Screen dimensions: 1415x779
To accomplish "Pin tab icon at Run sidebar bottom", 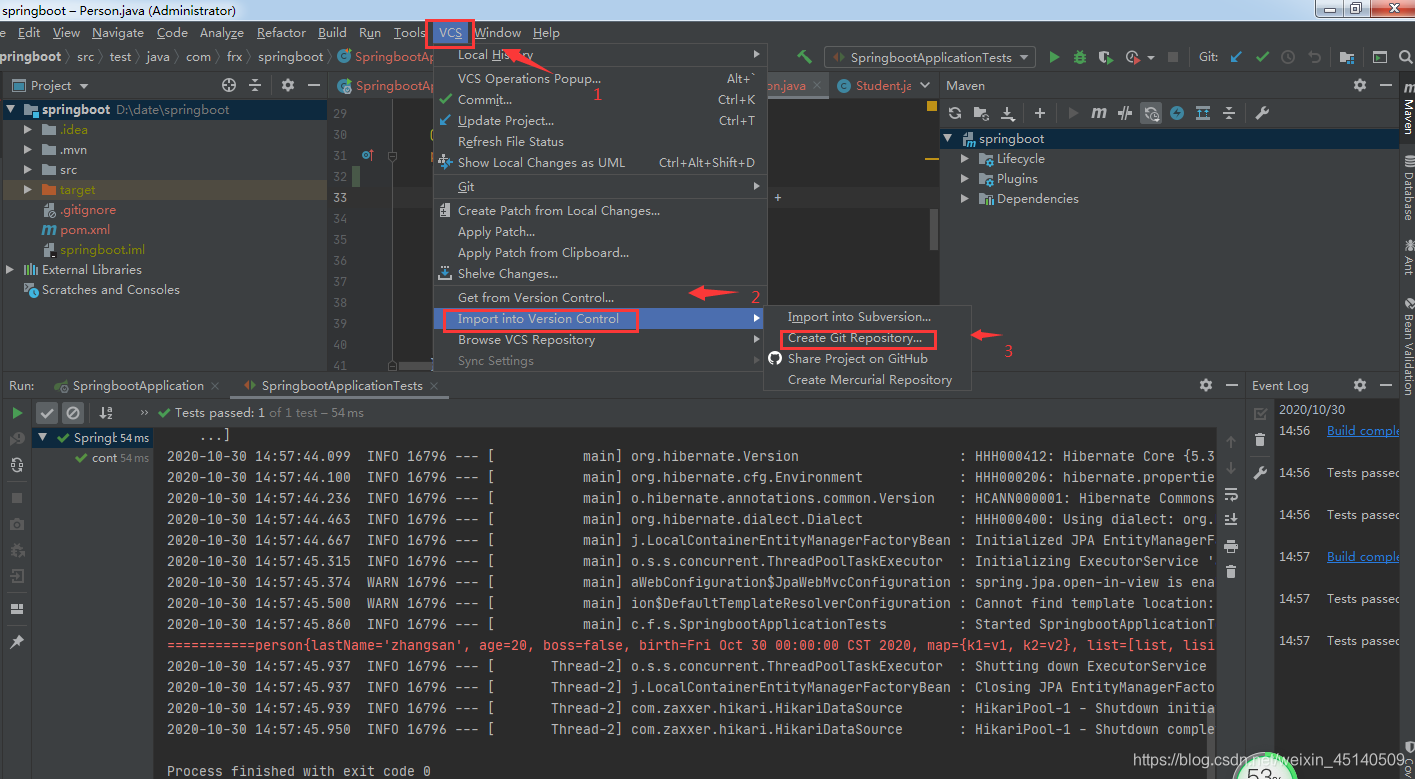I will [x=17, y=641].
